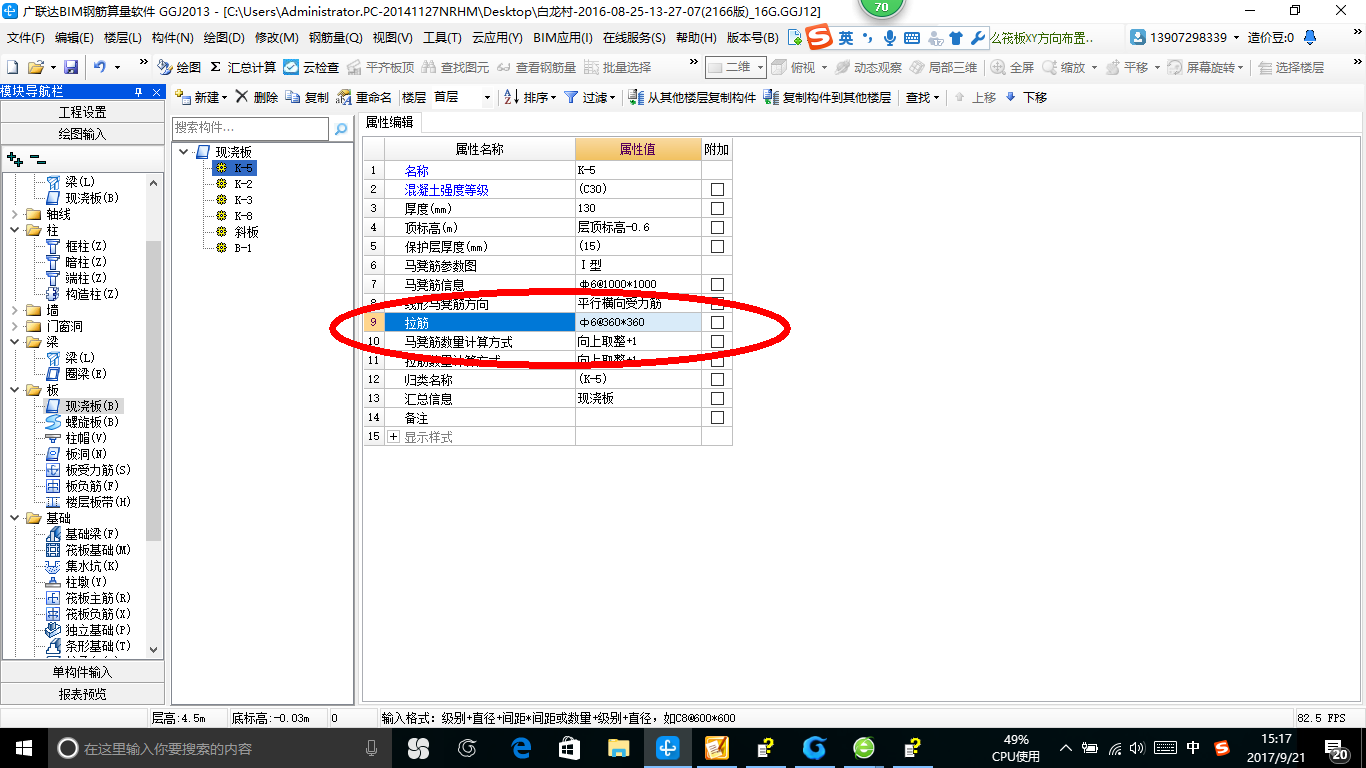Screen dimensions: 1366x768
Task: Select 构造柱(Z) in the navigation tree
Action: 92,294
